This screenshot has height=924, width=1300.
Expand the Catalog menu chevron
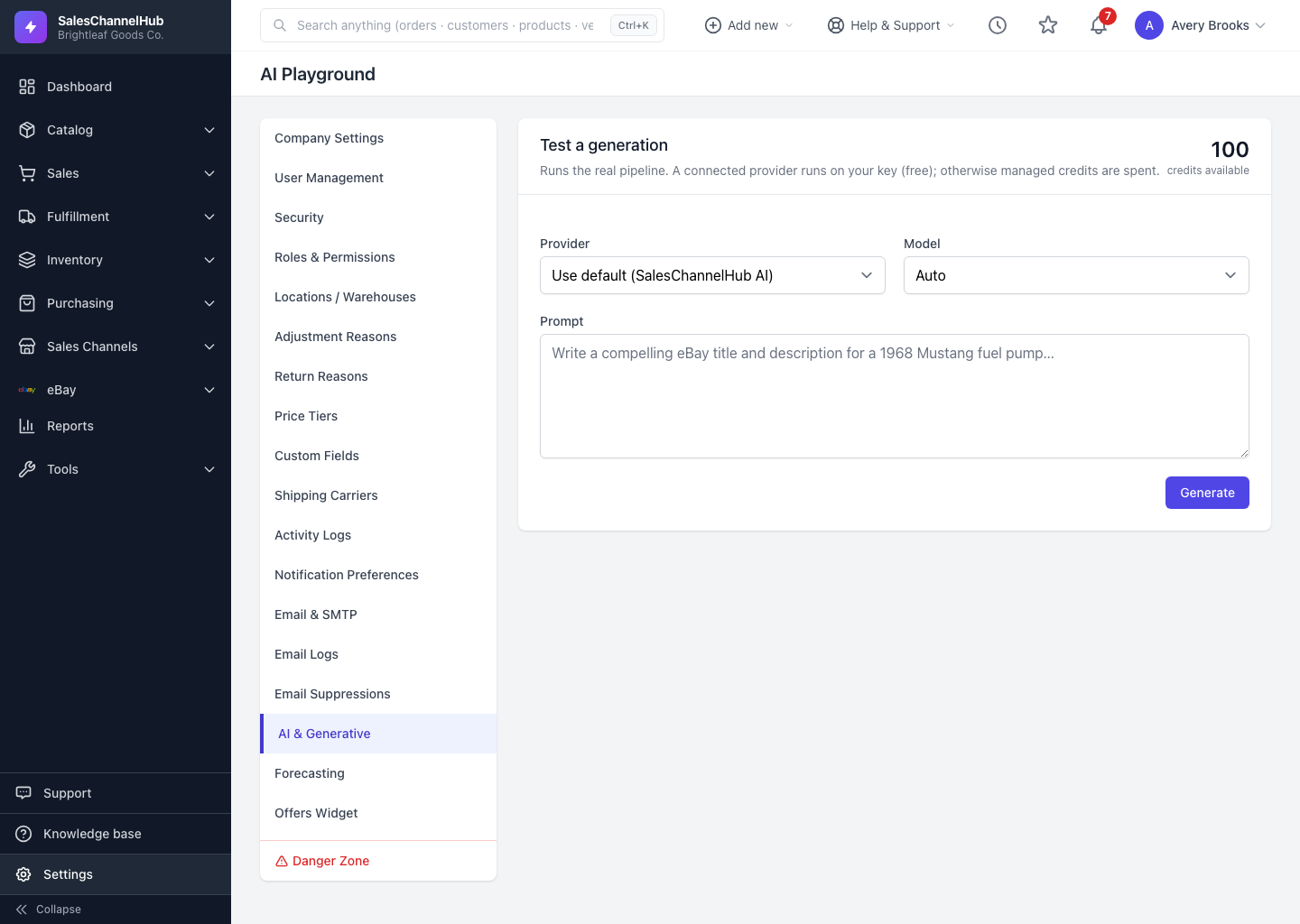[x=209, y=130]
